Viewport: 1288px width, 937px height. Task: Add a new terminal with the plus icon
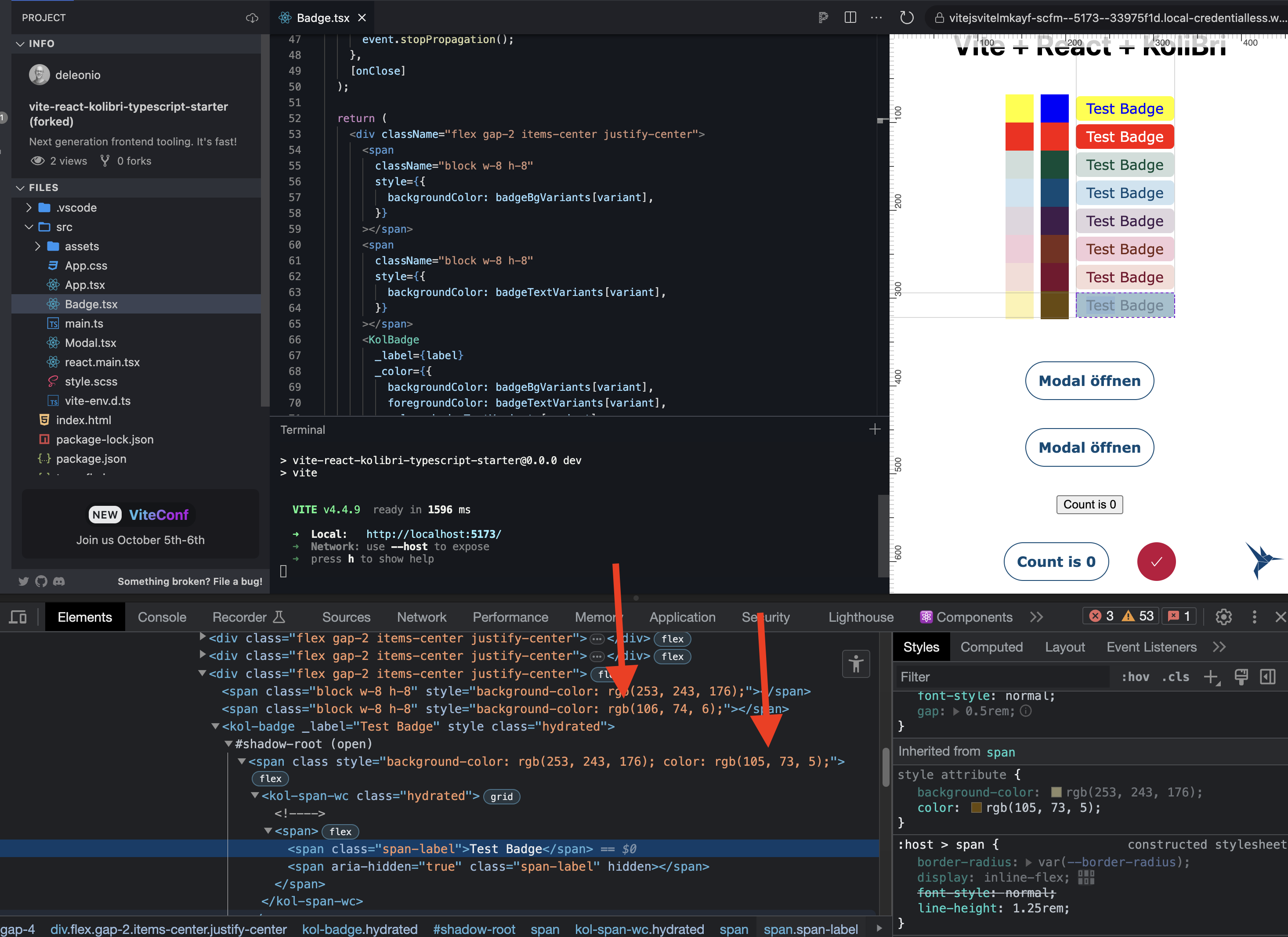(875, 429)
